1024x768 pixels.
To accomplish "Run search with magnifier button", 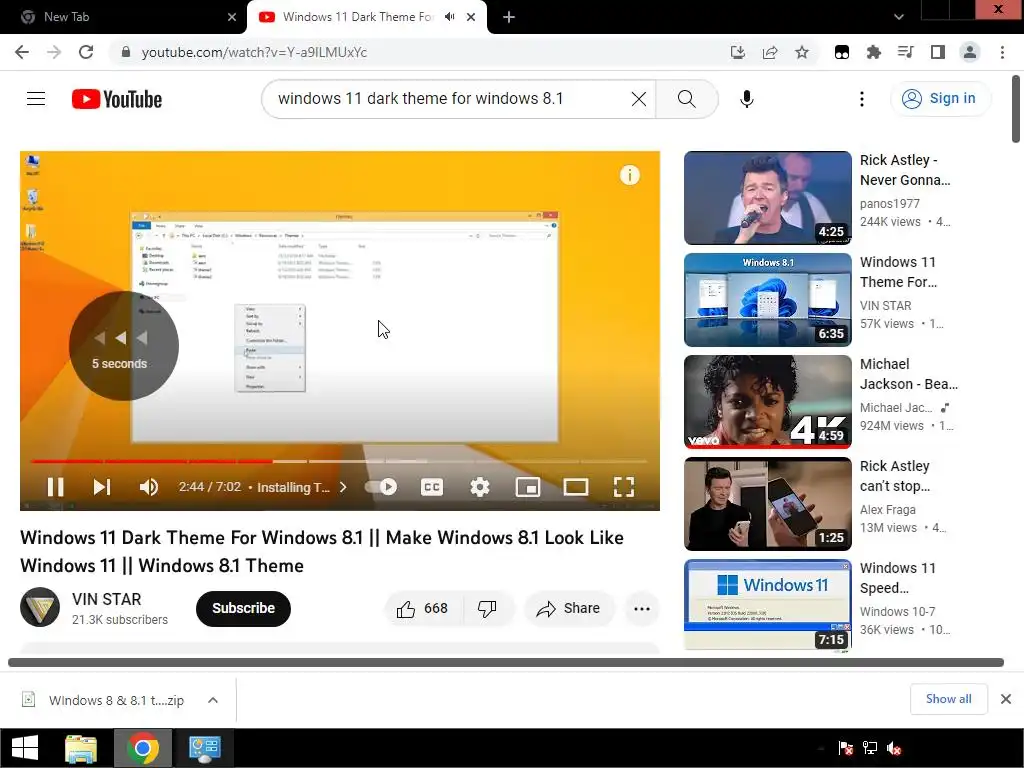I will 687,99.
